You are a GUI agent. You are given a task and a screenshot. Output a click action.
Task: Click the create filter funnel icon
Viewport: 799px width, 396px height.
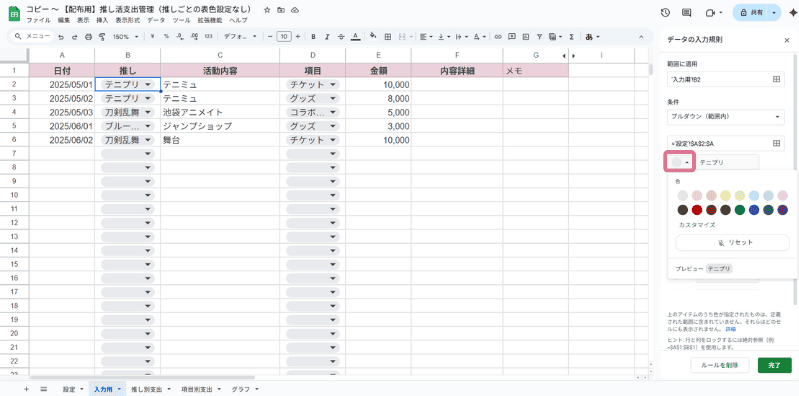539,37
